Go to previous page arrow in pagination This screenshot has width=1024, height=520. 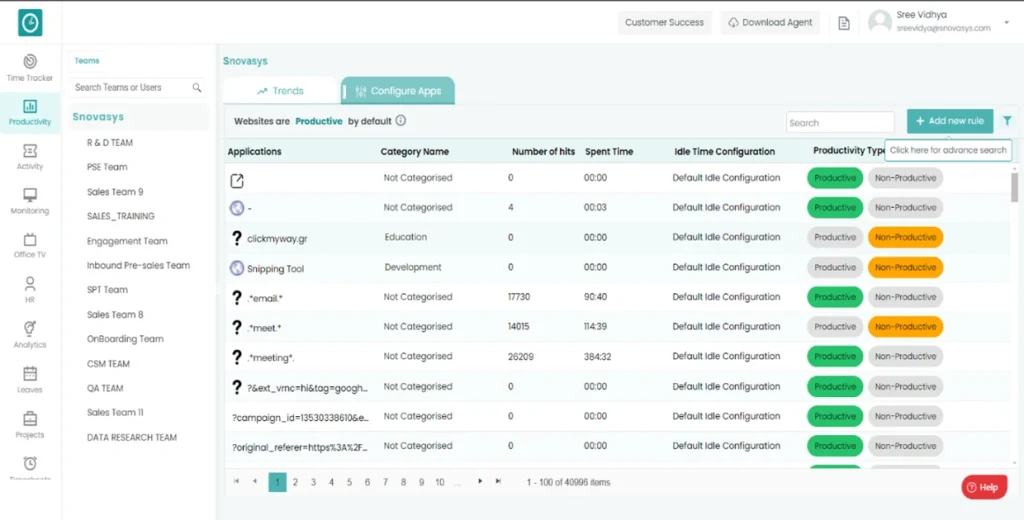click(255, 481)
